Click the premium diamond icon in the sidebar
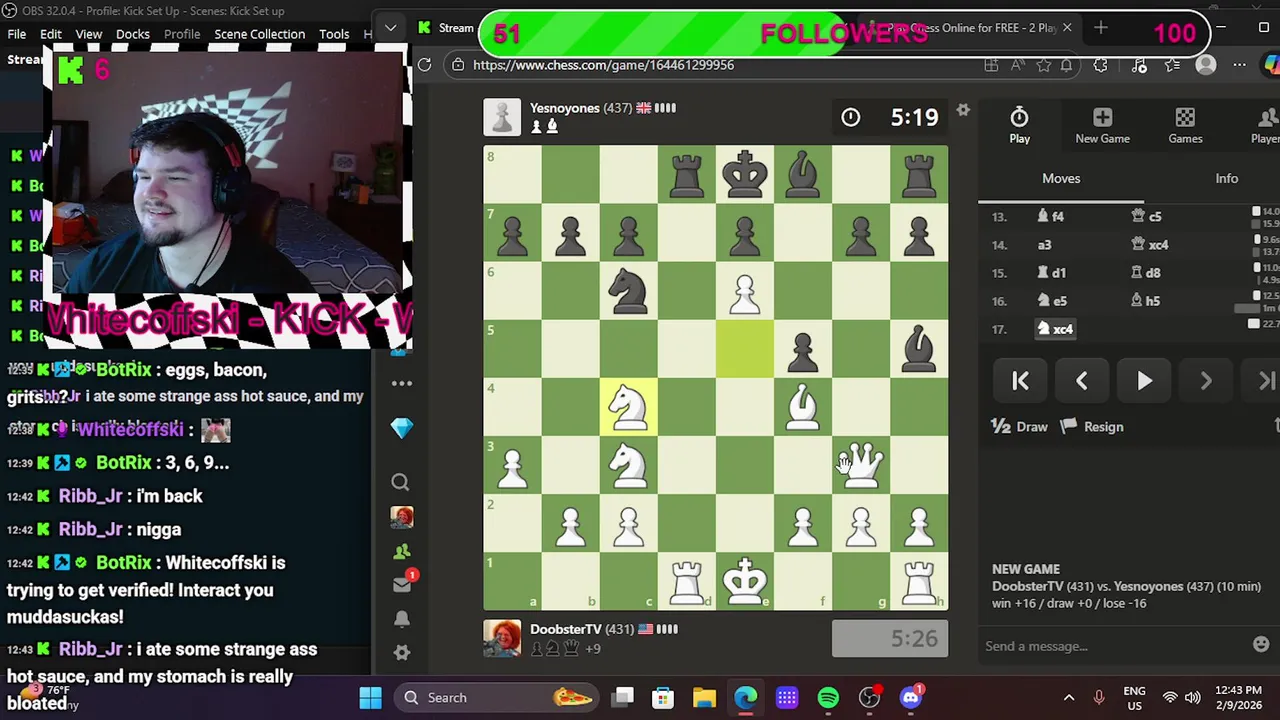 (401, 428)
